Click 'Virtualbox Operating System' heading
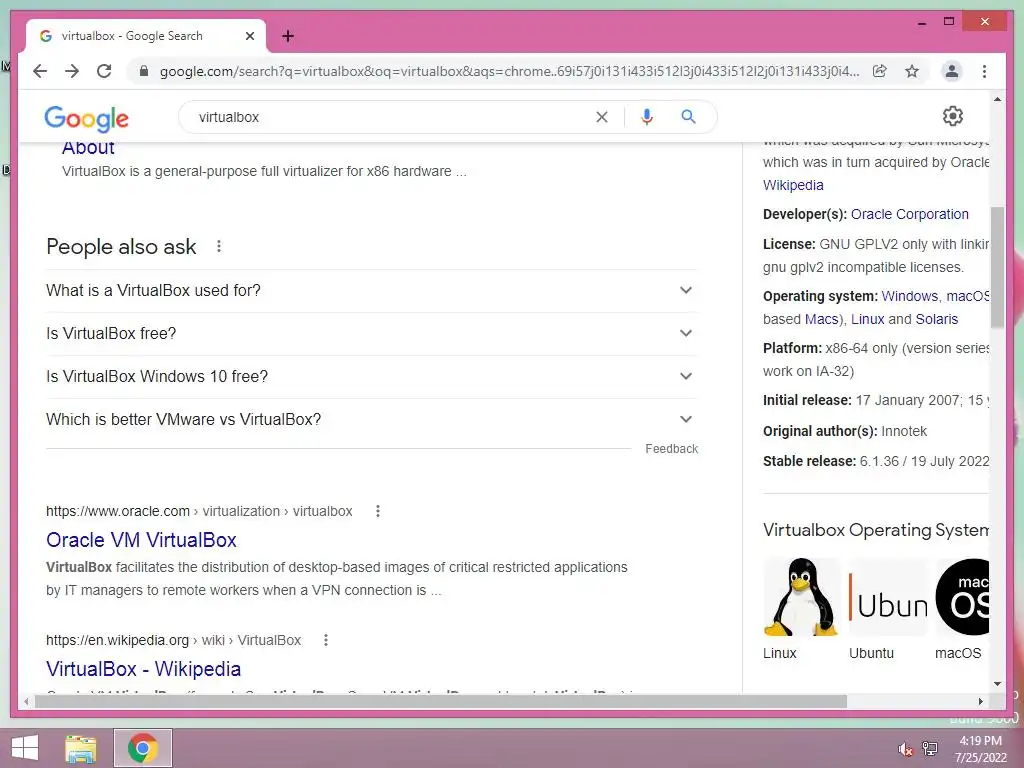 click(x=876, y=530)
